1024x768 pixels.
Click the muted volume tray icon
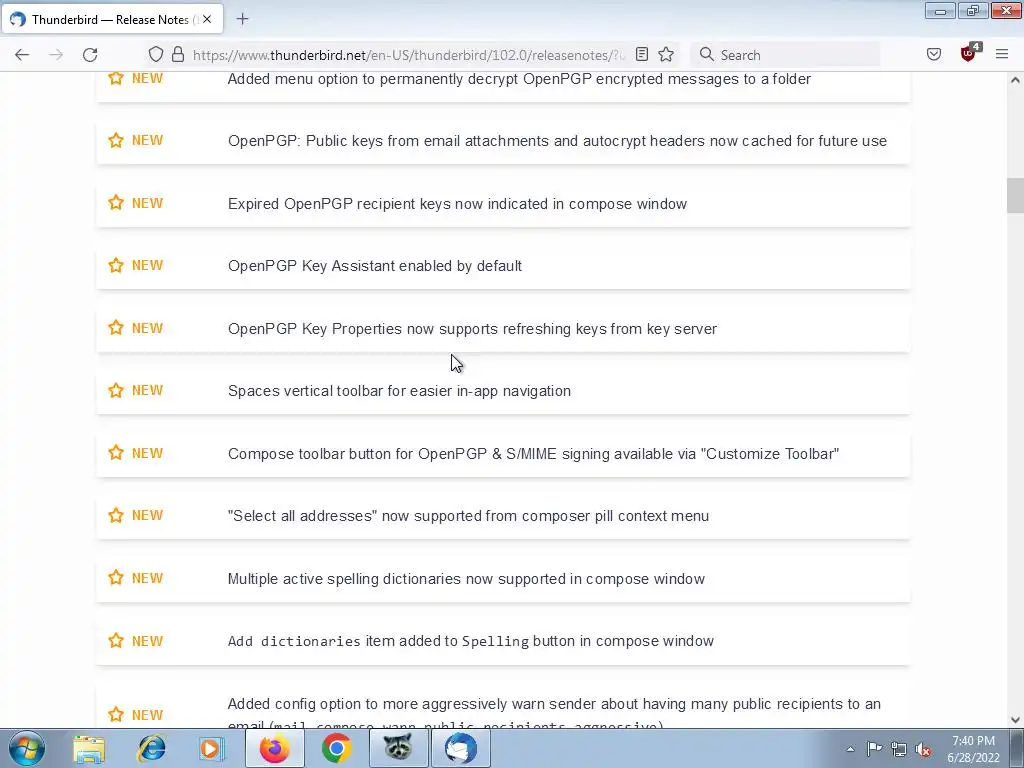pyautogui.click(x=923, y=749)
